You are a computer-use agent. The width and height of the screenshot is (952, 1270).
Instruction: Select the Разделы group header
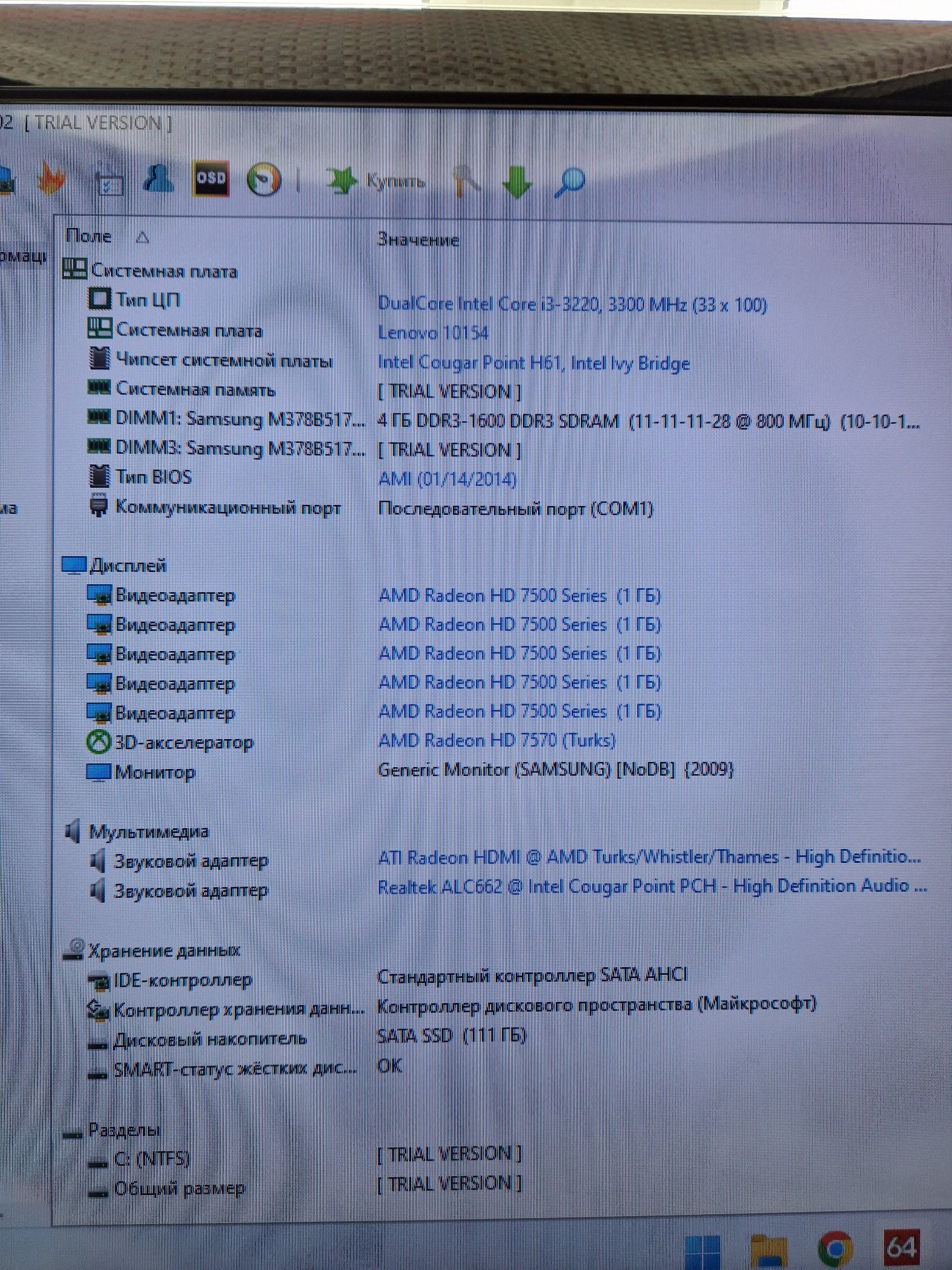pyautogui.click(x=124, y=1130)
